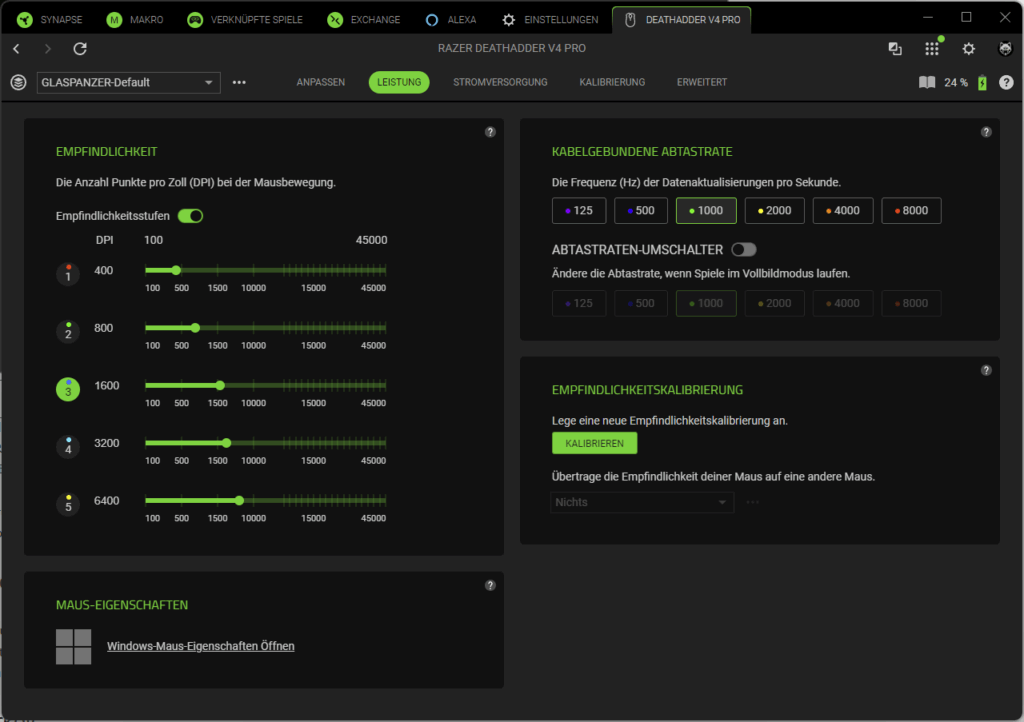Show help for Maus-Eigenschaften panel

[490, 586]
